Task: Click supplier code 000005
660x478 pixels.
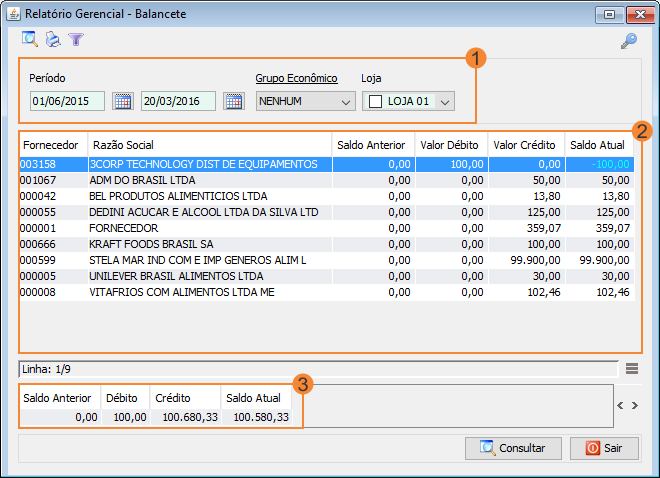Action: [x=38, y=276]
